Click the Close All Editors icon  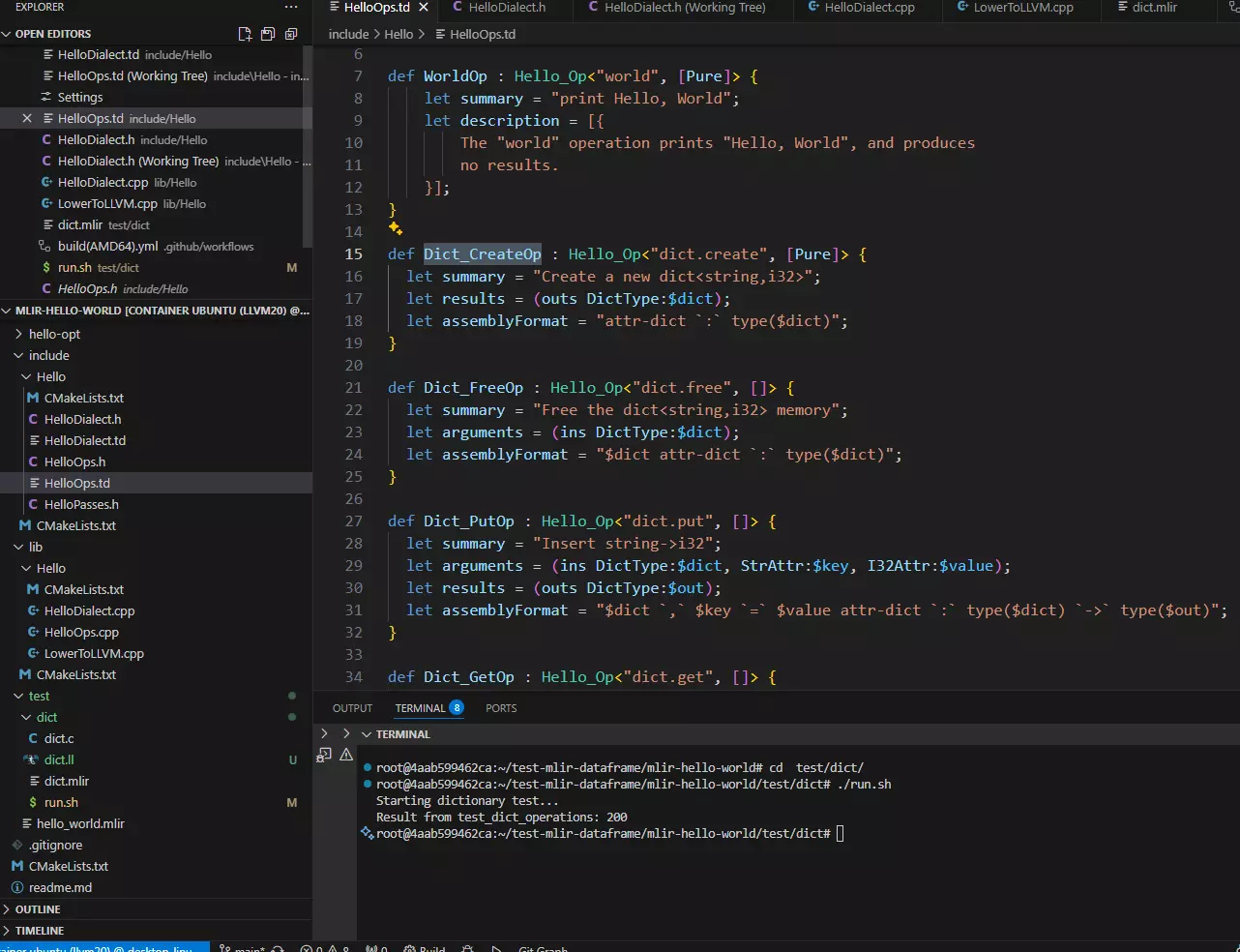[291, 34]
